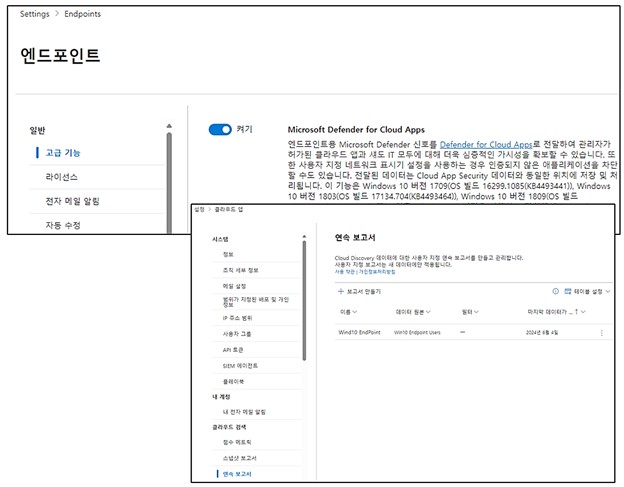Image resolution: width=624 pixels, height=487 pixels.
Task: Go to the Endpoints breadcrumb
Action: click(83, 14)
